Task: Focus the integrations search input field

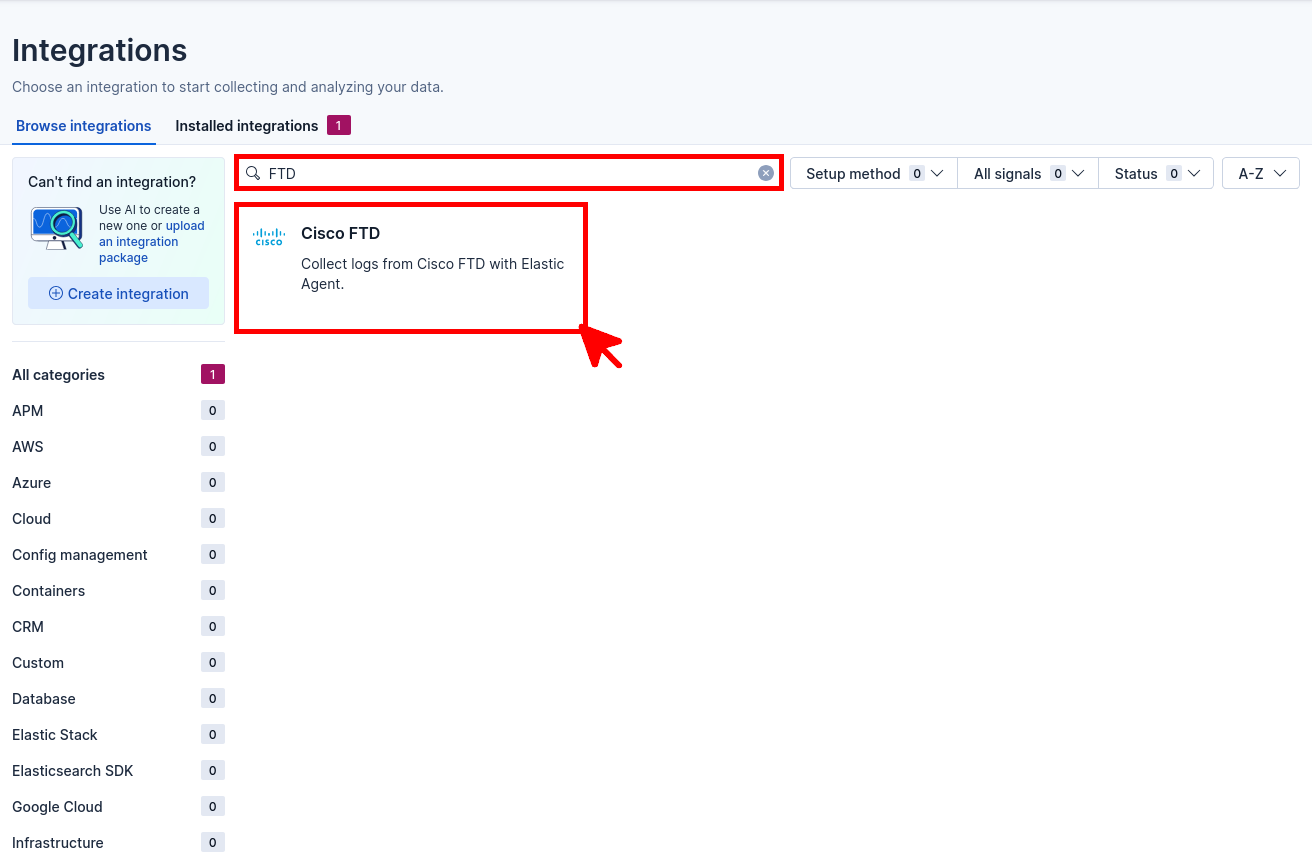Action: pyautogui.click(x=510, y=173)
